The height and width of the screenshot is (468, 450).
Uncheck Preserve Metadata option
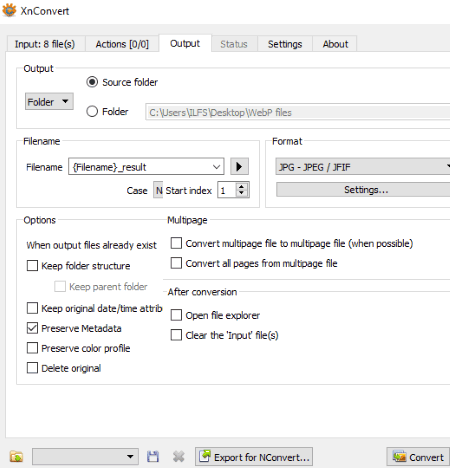click(x=32, y=328)
